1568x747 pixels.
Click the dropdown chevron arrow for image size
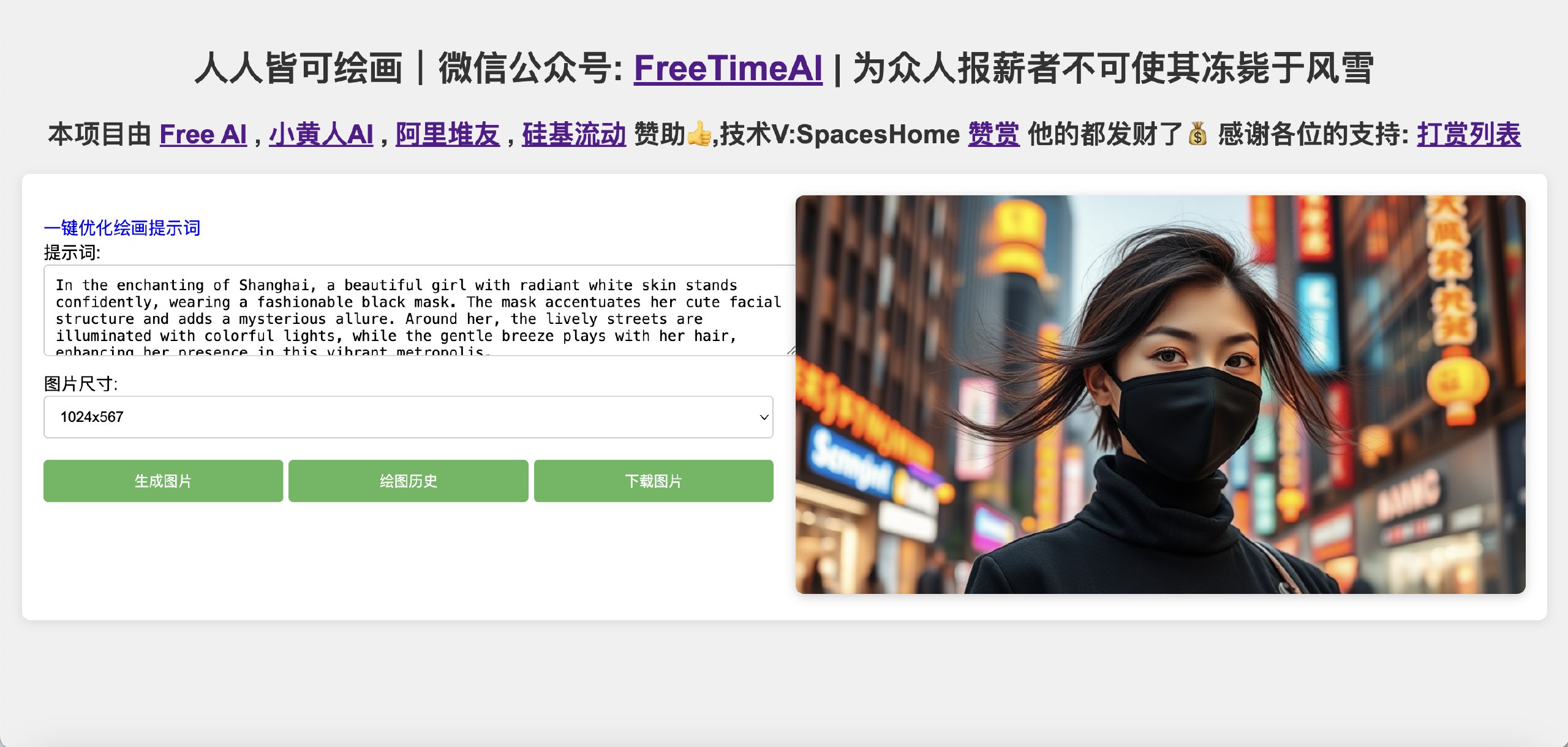[764, 418]
